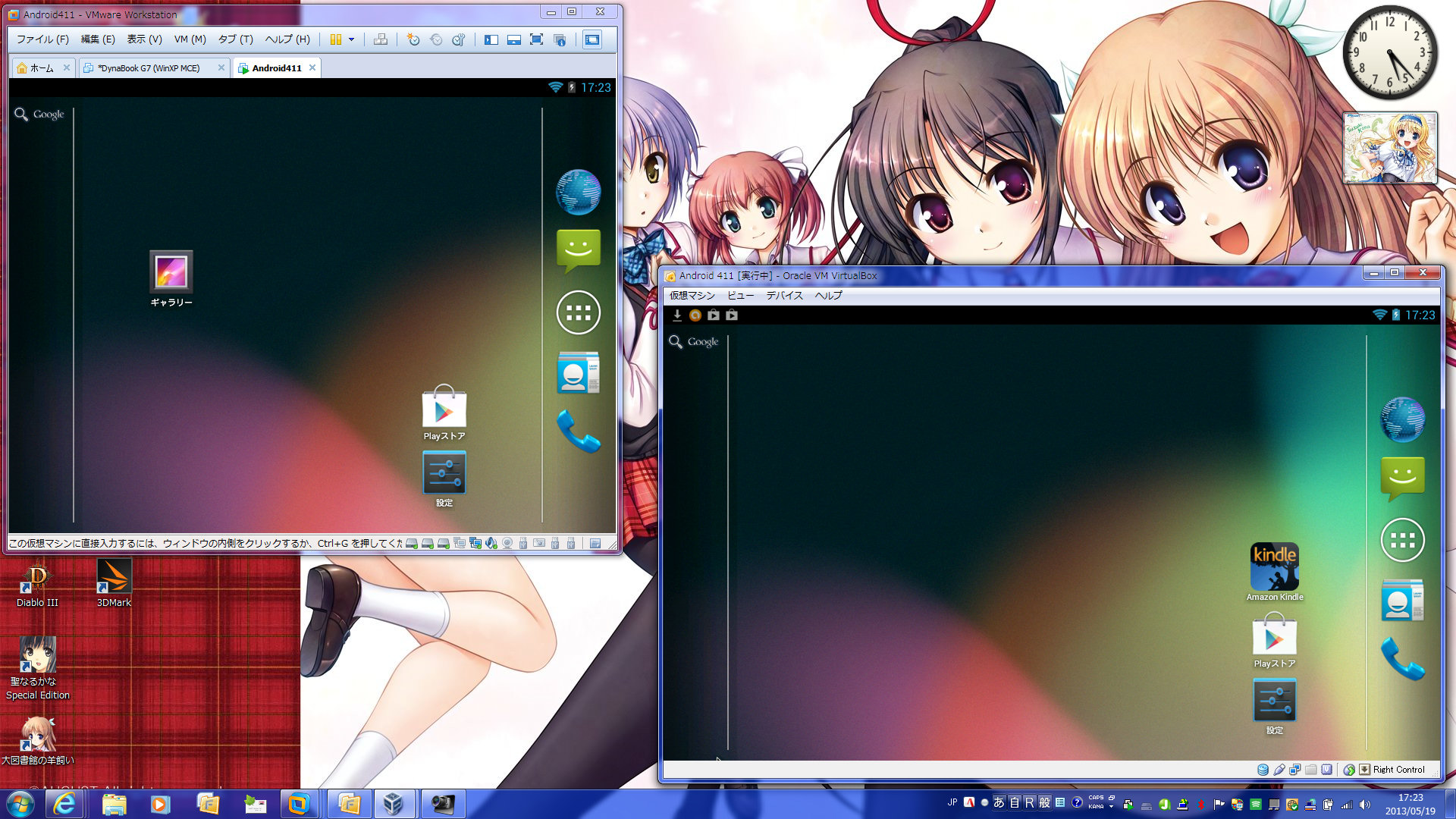
Task: Open Amazon Kindle in VirtualBox Android
Action: click(x=1275, y=572)
